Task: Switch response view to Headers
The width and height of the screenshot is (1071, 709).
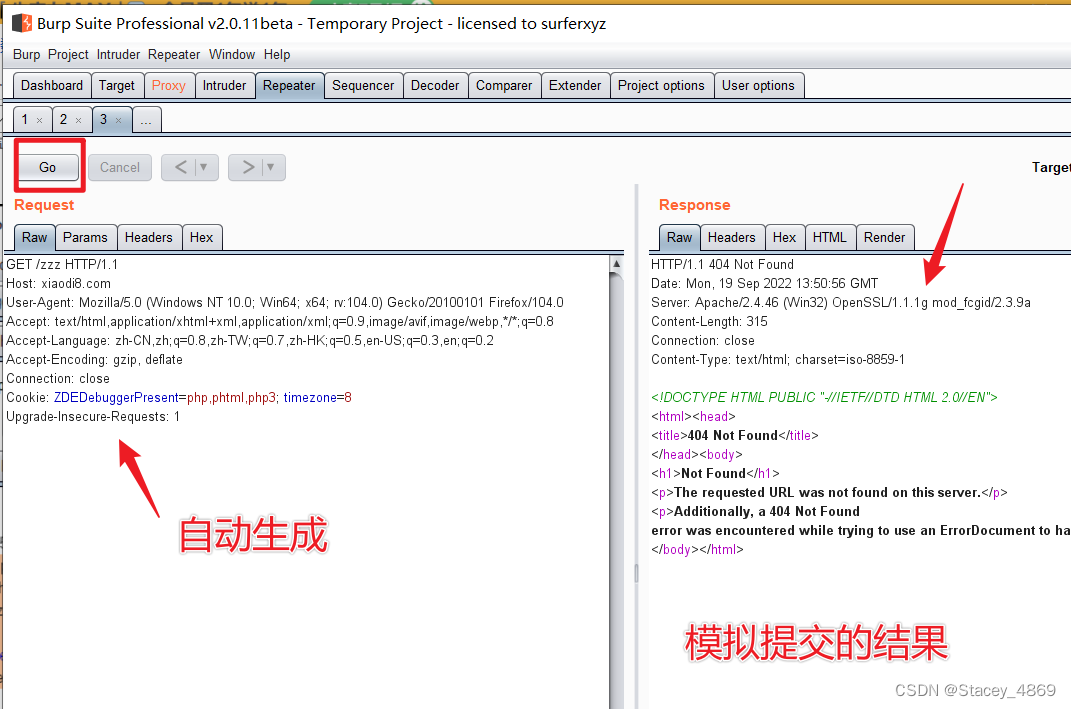Action: (x=732, y=238)
